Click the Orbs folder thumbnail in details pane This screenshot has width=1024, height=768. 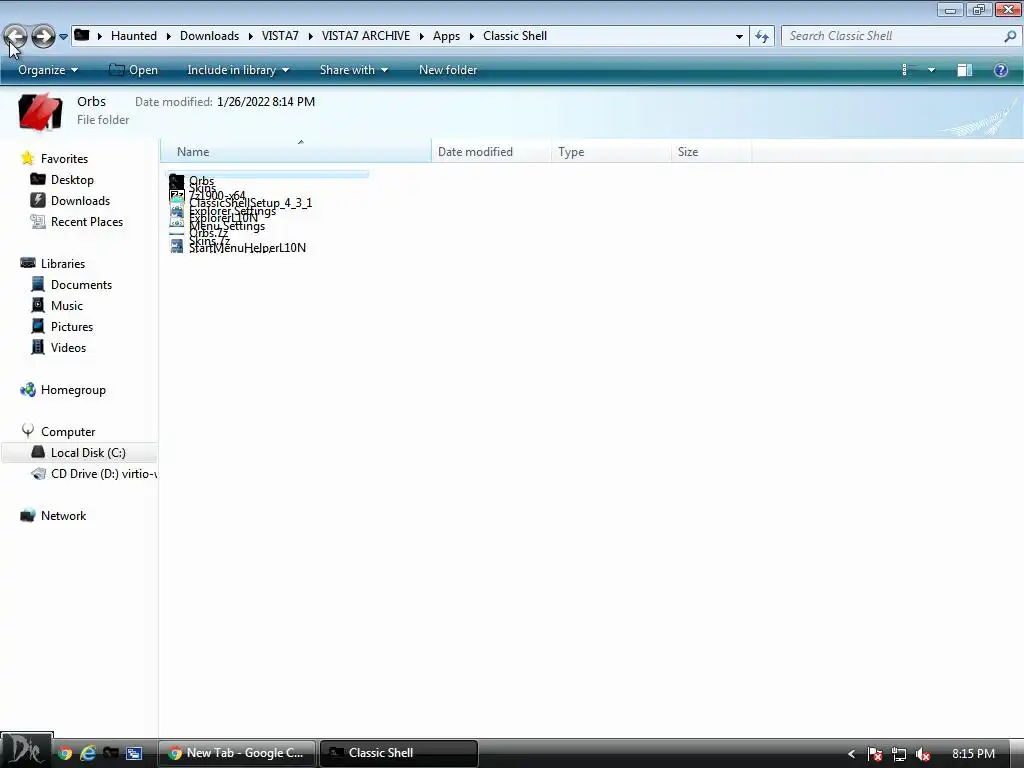[x=40, y=111]
